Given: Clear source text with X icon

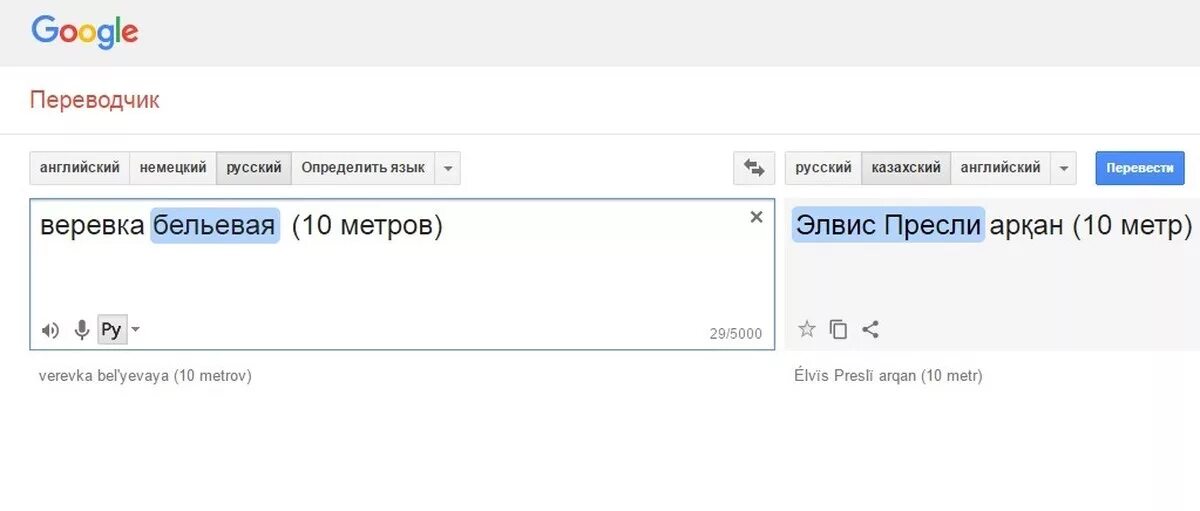Looking at the screenshot, I should click(756, 217).
